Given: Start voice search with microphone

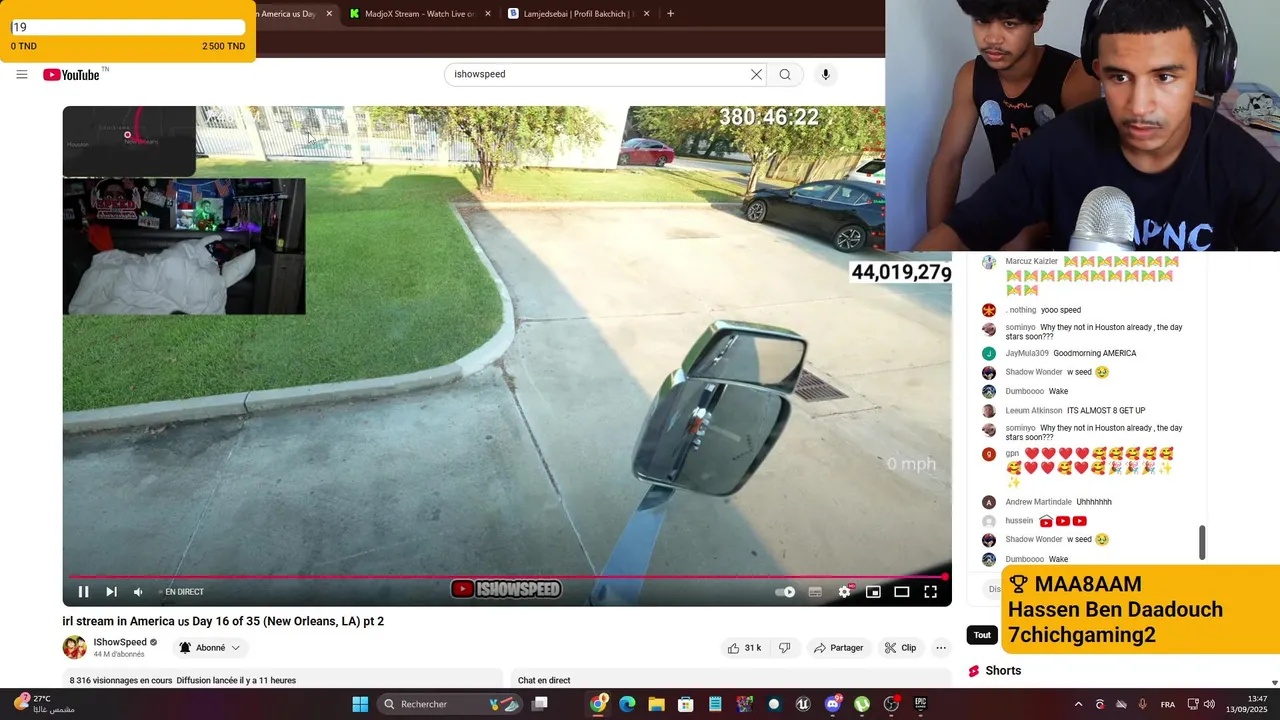Looking at the screenshot, I should (825, 74).
